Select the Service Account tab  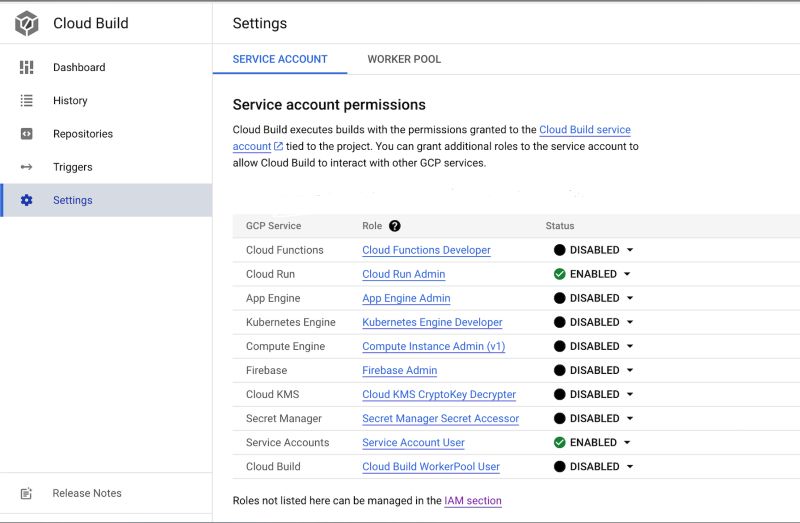pos(280,59)
